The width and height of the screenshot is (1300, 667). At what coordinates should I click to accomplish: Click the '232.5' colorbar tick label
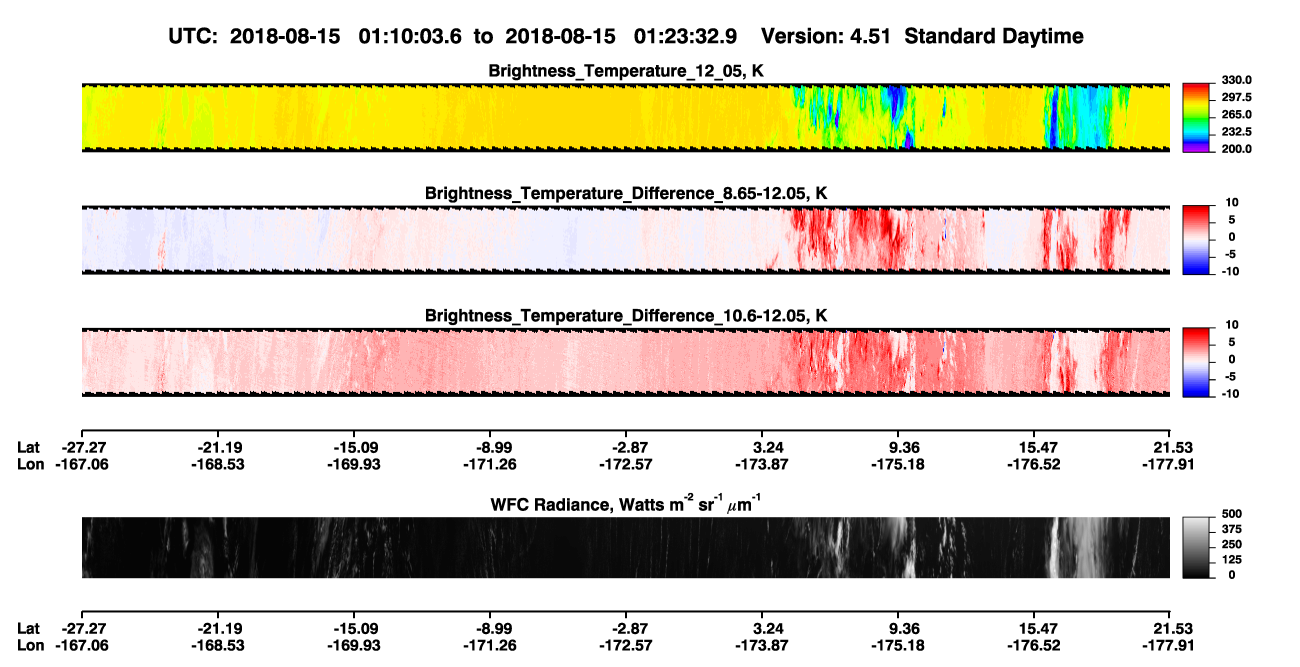(x=1237, y=132)
